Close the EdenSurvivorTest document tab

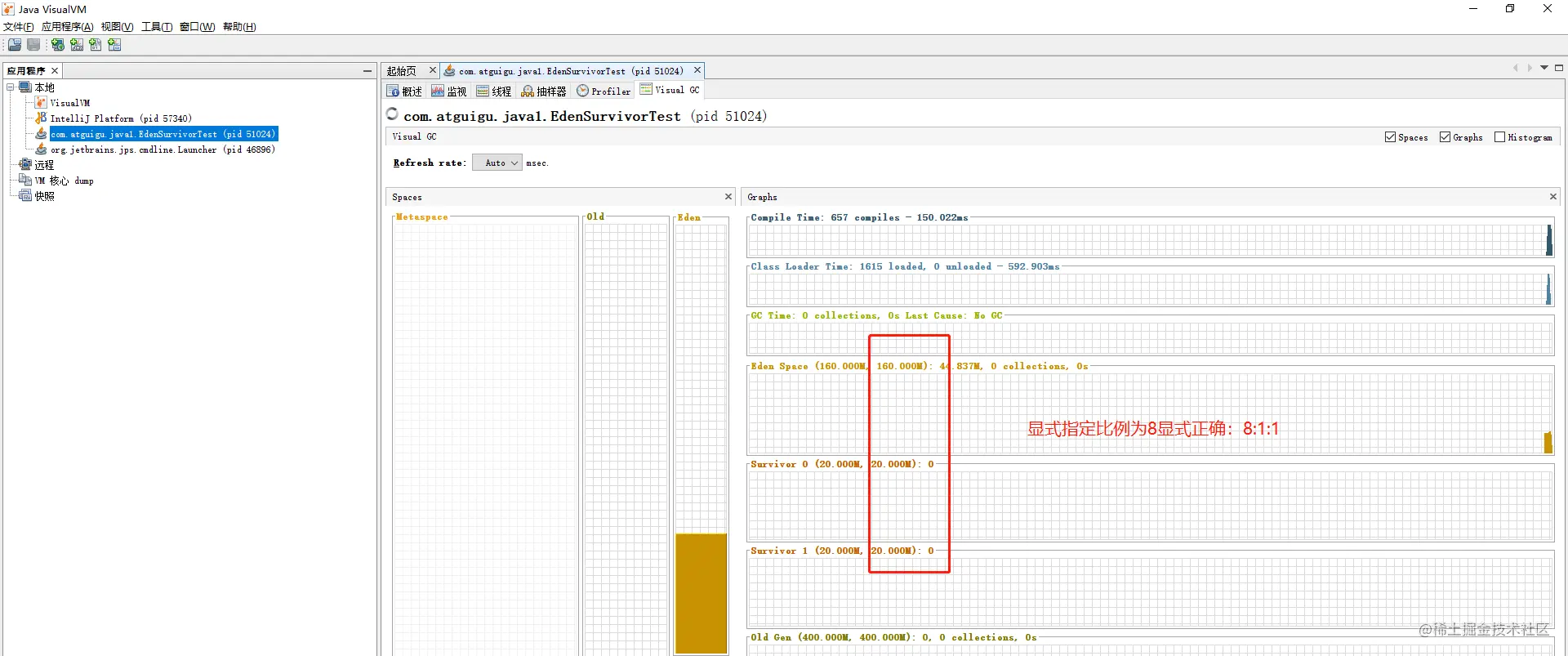coord(697,70)
